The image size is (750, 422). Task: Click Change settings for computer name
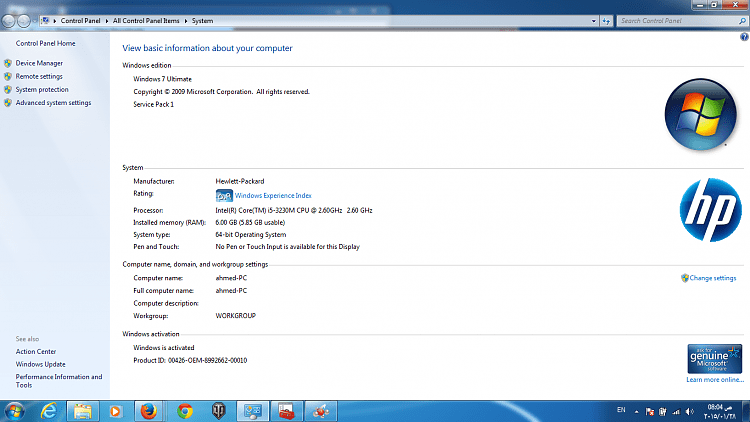click(x=713, y=278)
